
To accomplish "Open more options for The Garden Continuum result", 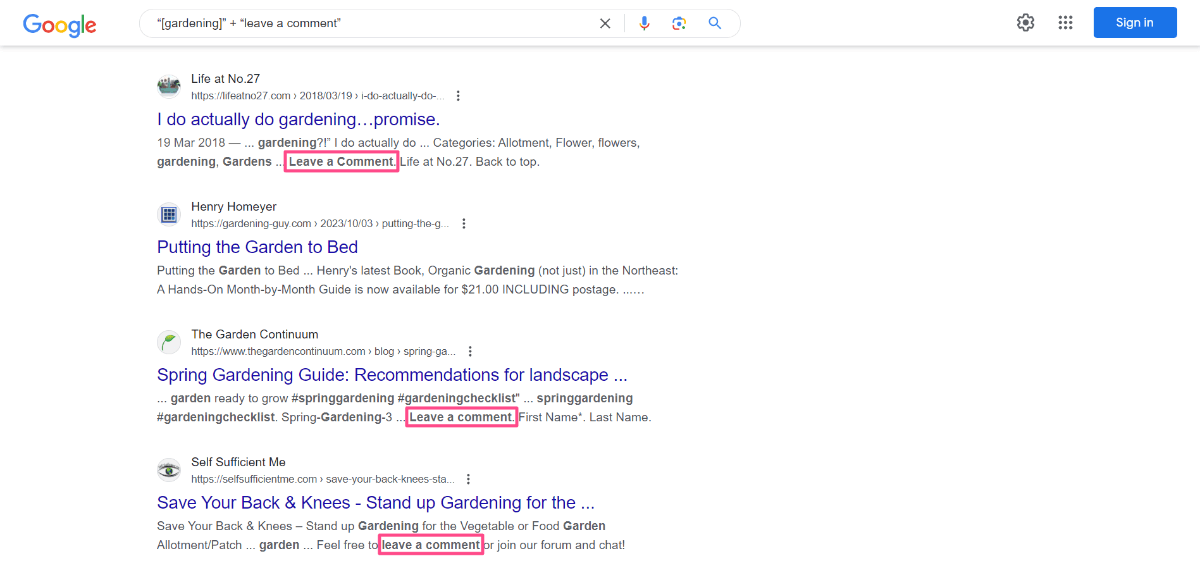I will 470,352.
